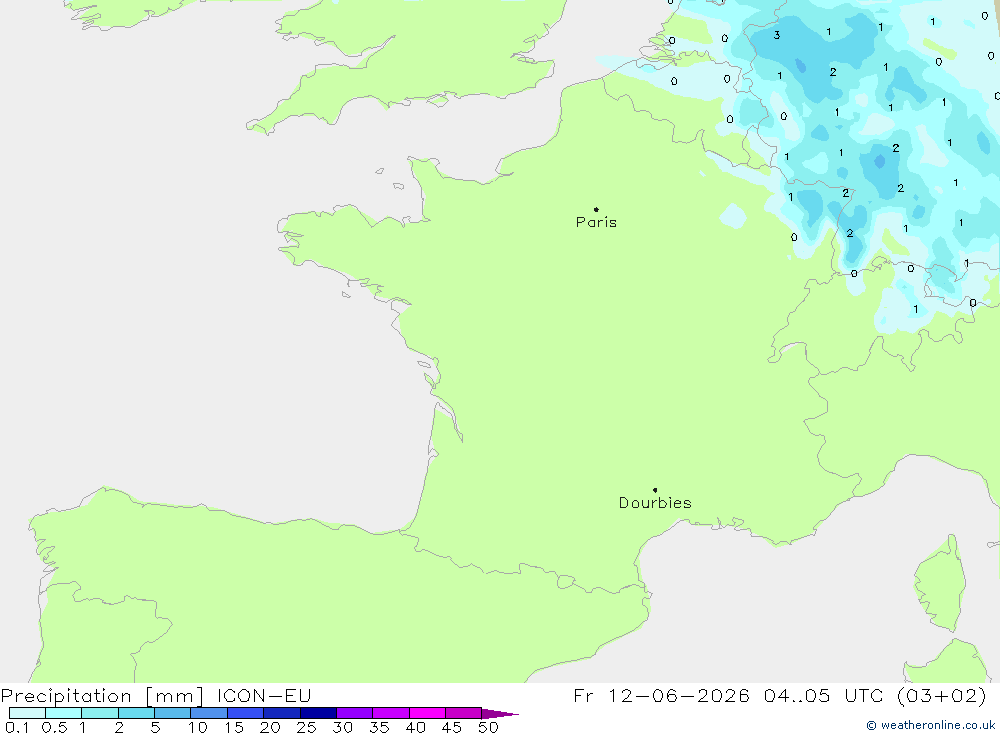The height and width of the screenshot is (733, 1000).
Task: Click the Paris city label
Action: click(596, 222)
